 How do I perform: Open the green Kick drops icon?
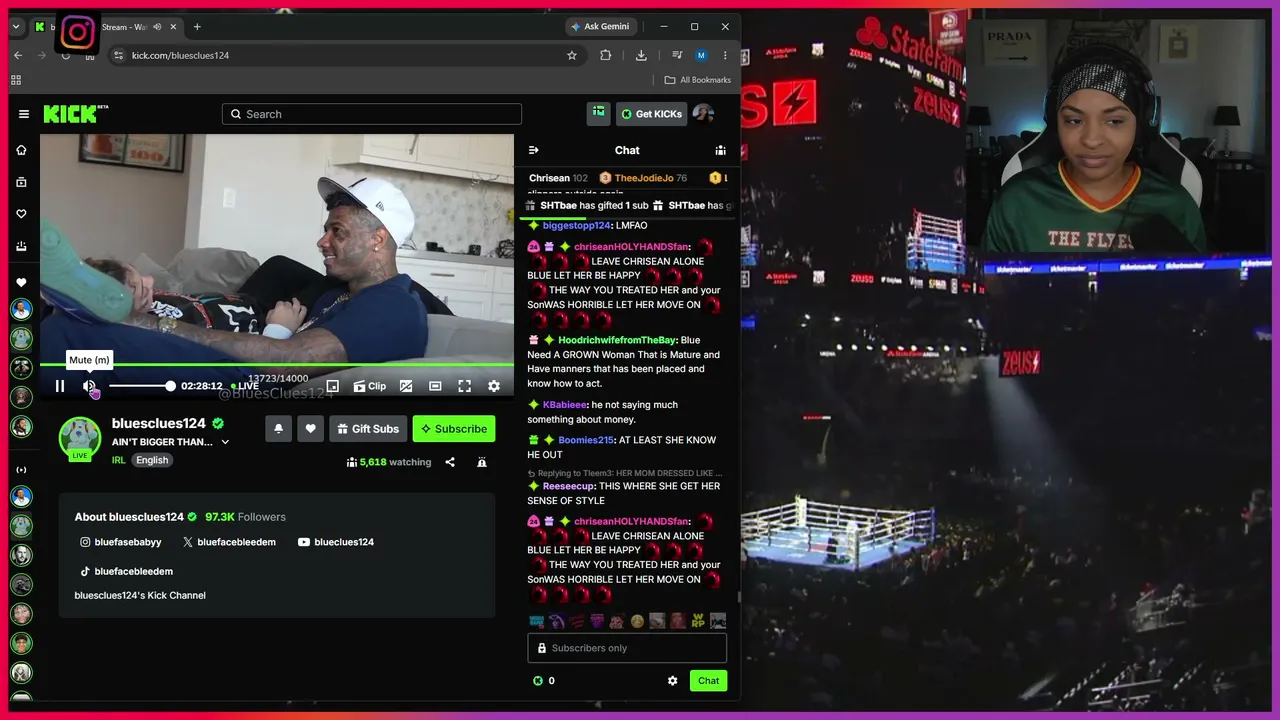pyautogui.click(x=599, y=114)
